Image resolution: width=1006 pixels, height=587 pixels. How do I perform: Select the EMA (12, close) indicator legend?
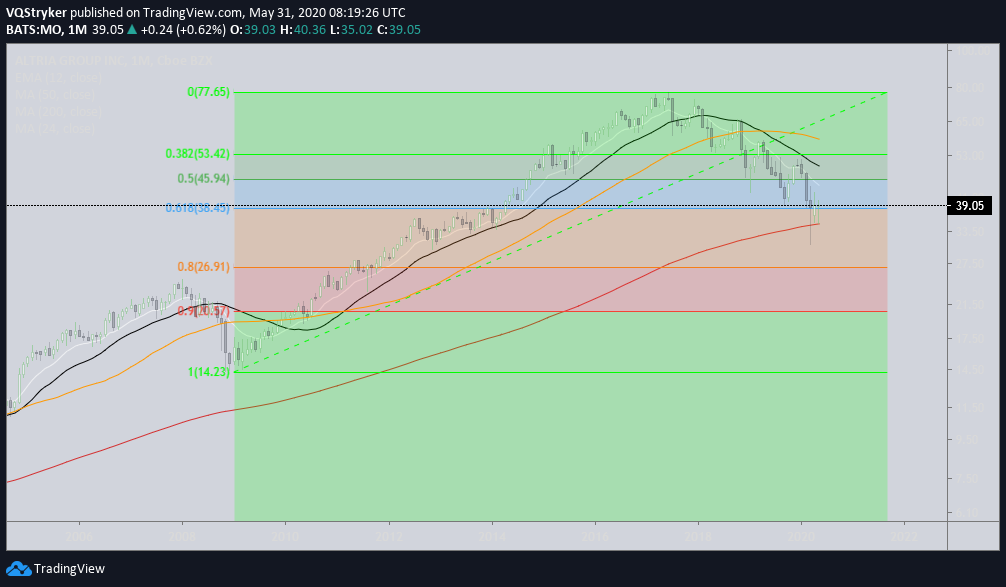pos(58,78)
